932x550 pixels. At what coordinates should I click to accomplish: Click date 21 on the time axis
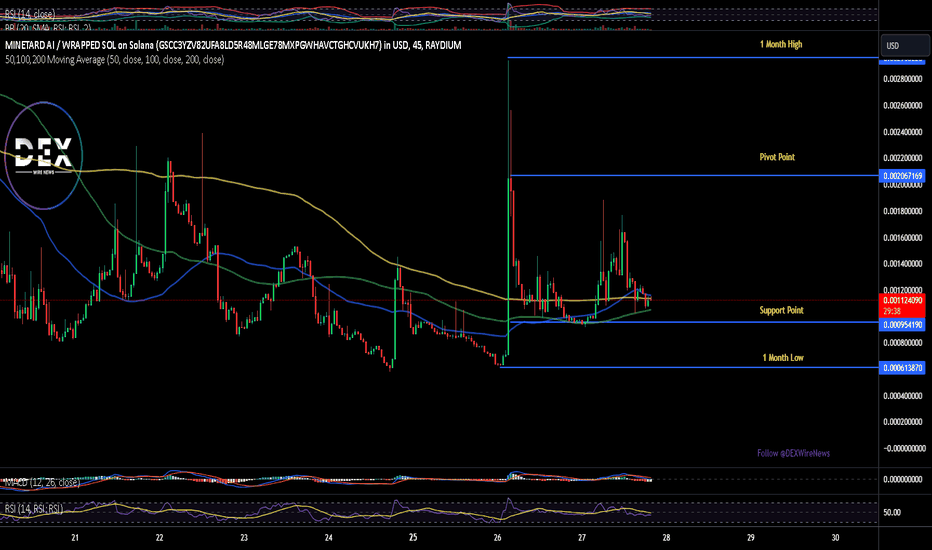point(75,538)
